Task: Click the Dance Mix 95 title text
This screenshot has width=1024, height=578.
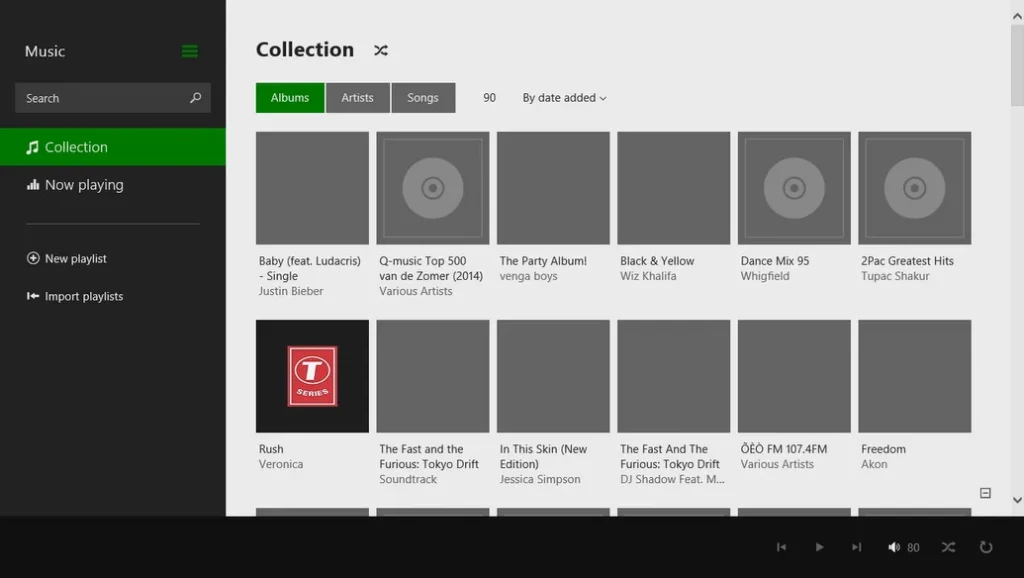Action: pyautogui.click(x=775, y=261)
